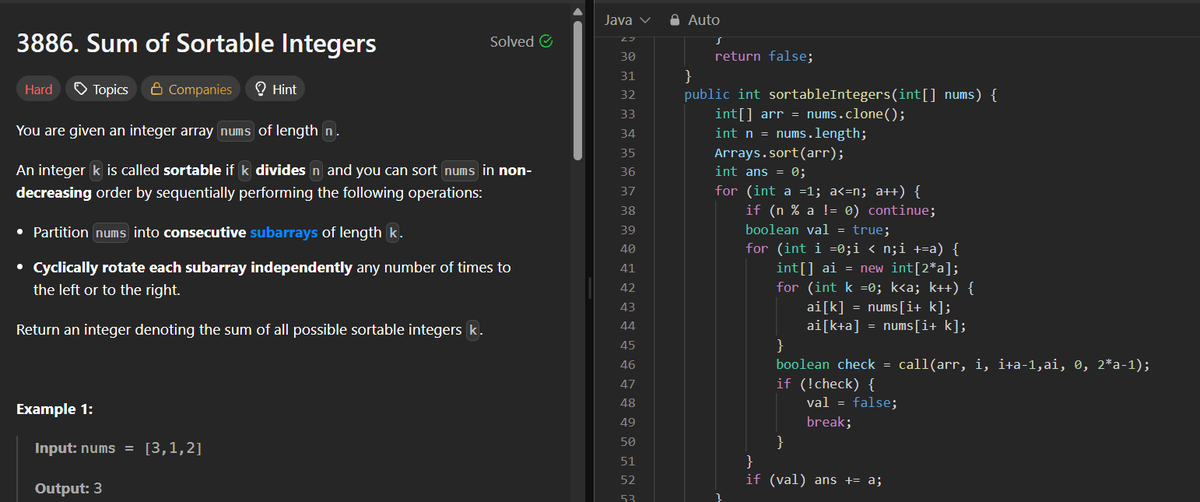
Task: Click the lock icon beside Auto
Action: 675,19
